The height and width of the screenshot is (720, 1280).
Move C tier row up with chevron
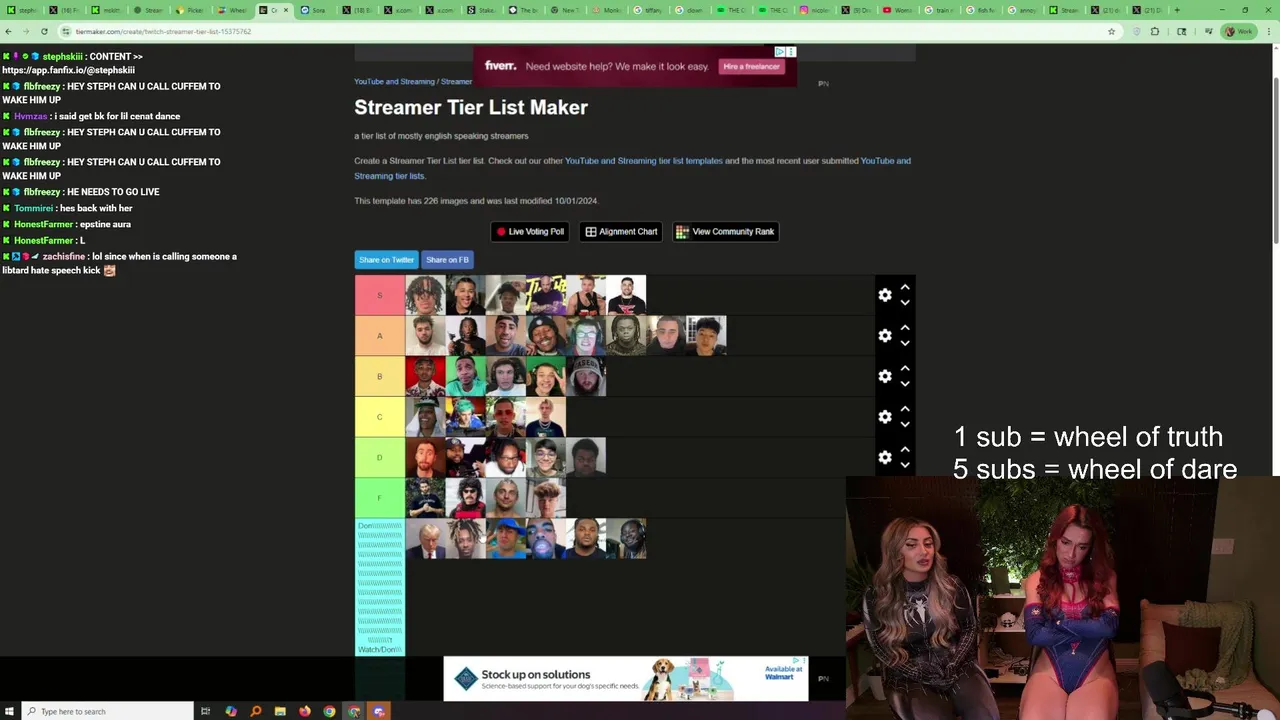(905, 409)
